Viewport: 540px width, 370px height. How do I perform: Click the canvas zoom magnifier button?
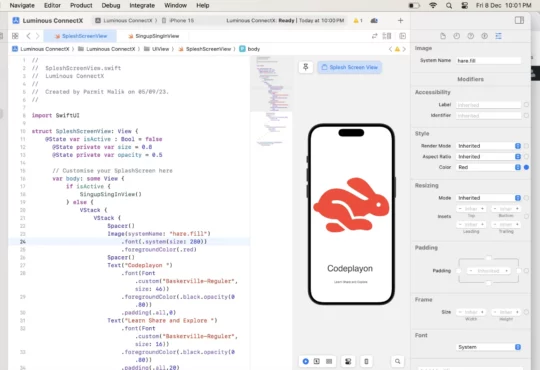(x=397, y=361)
